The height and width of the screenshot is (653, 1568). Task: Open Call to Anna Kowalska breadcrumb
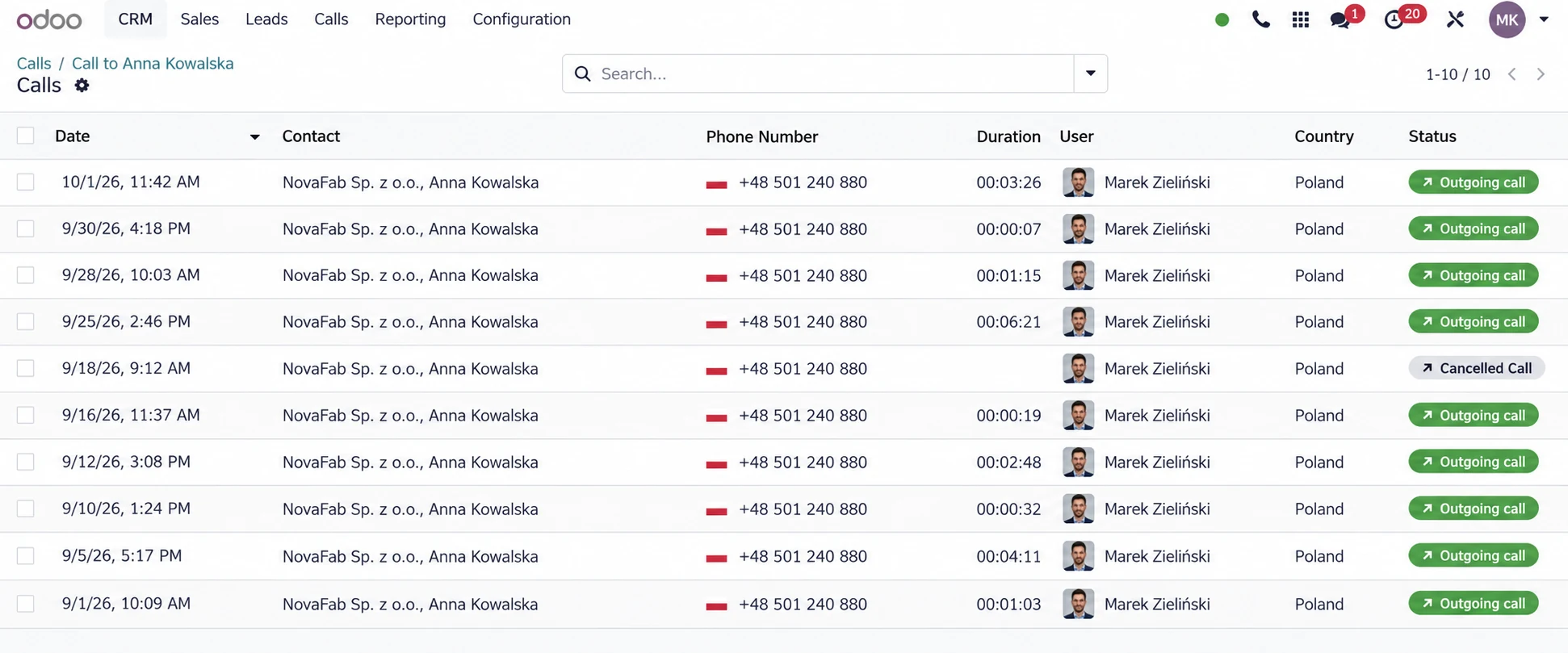point(153,64)
